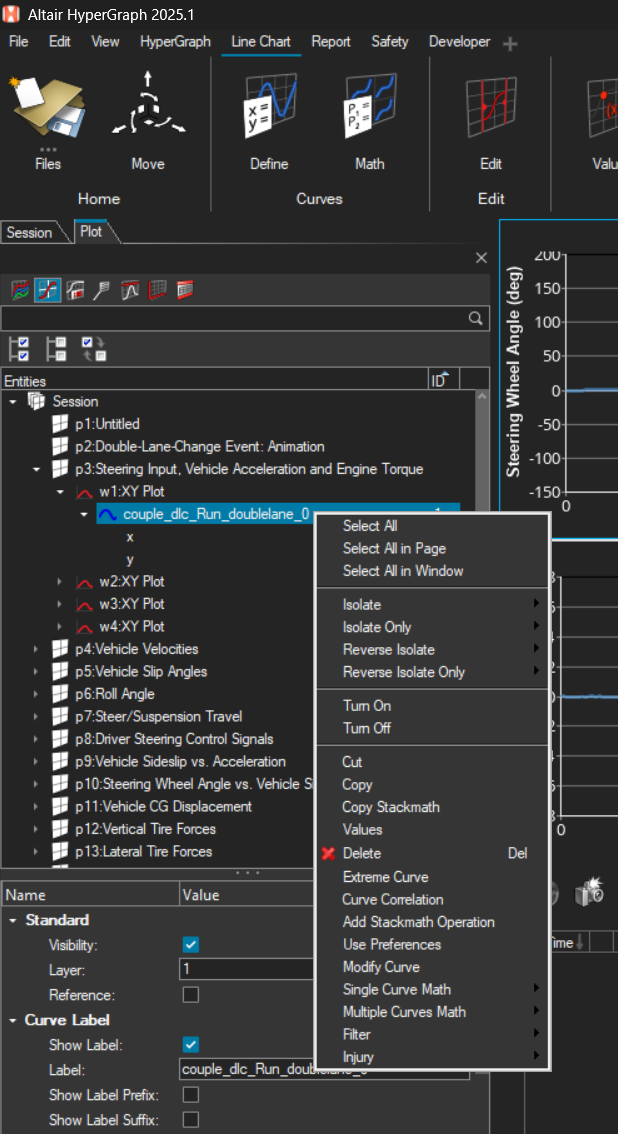Choose Curve Correlation menu entry
The width and height of the screenshot is (618, 1134).
(432, 900)
